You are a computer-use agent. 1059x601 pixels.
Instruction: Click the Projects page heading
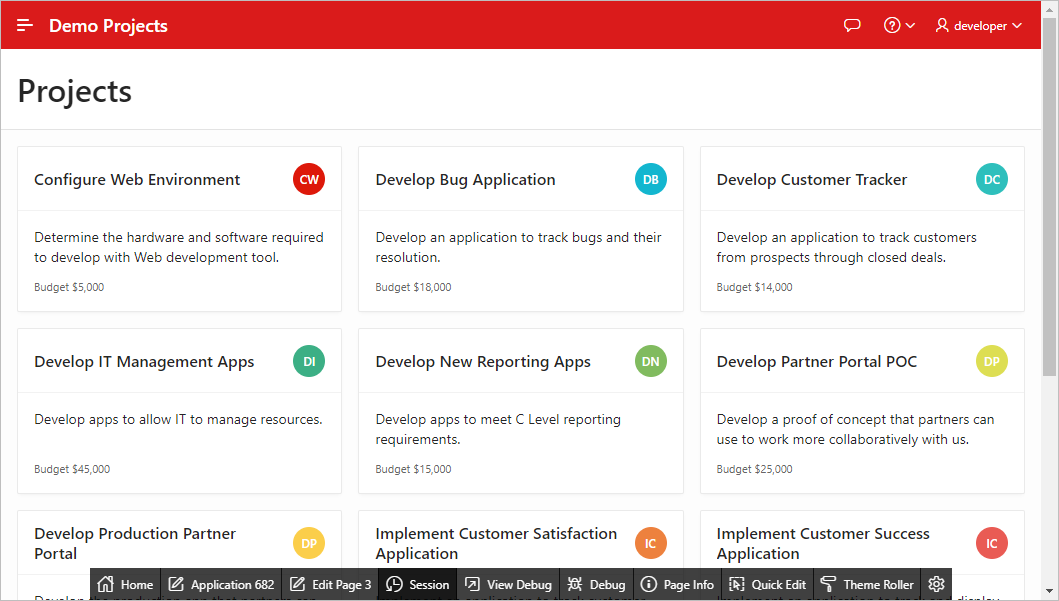[74, 91]
